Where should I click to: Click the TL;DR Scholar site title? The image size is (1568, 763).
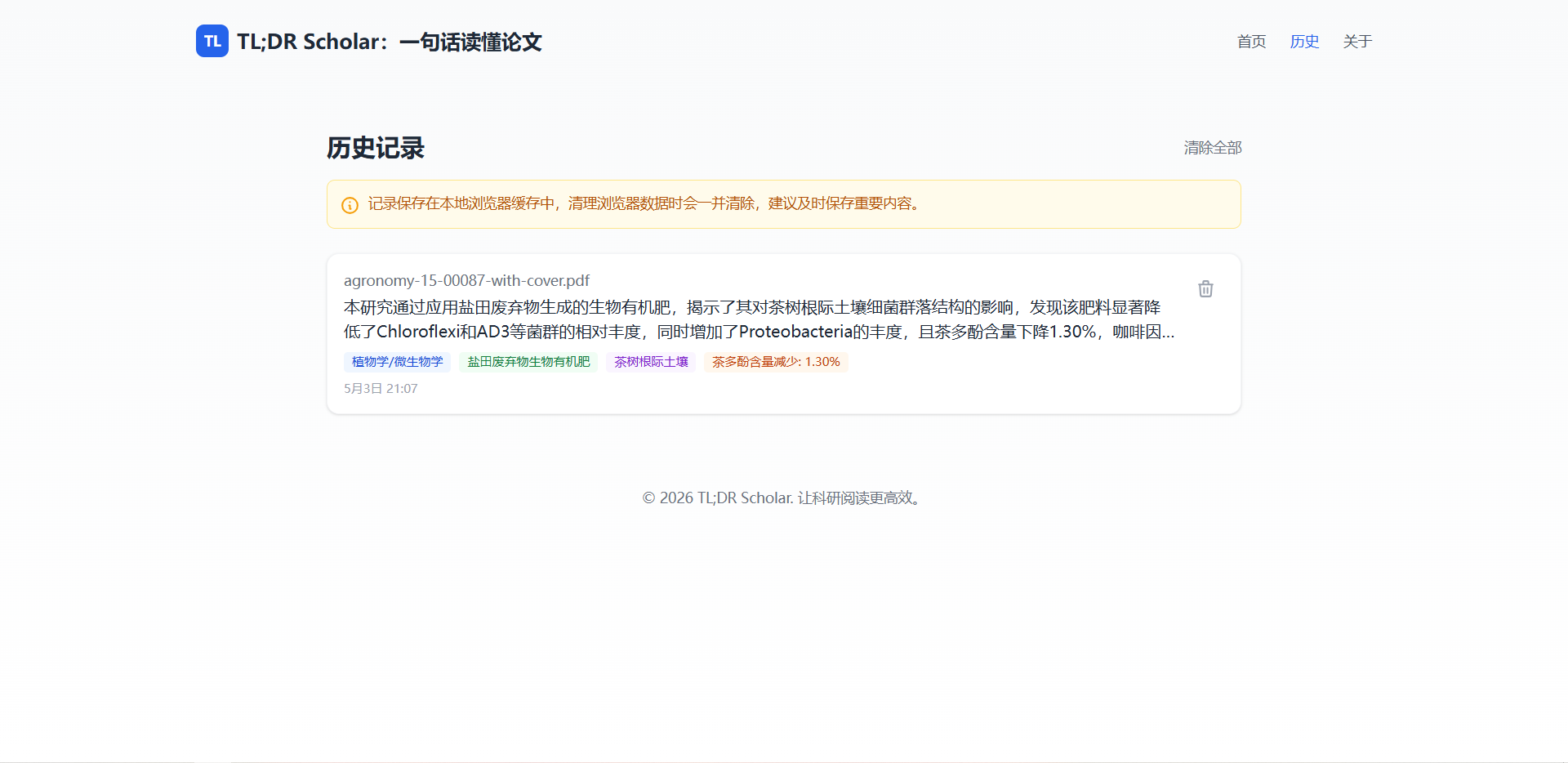[x=390, y=42]
